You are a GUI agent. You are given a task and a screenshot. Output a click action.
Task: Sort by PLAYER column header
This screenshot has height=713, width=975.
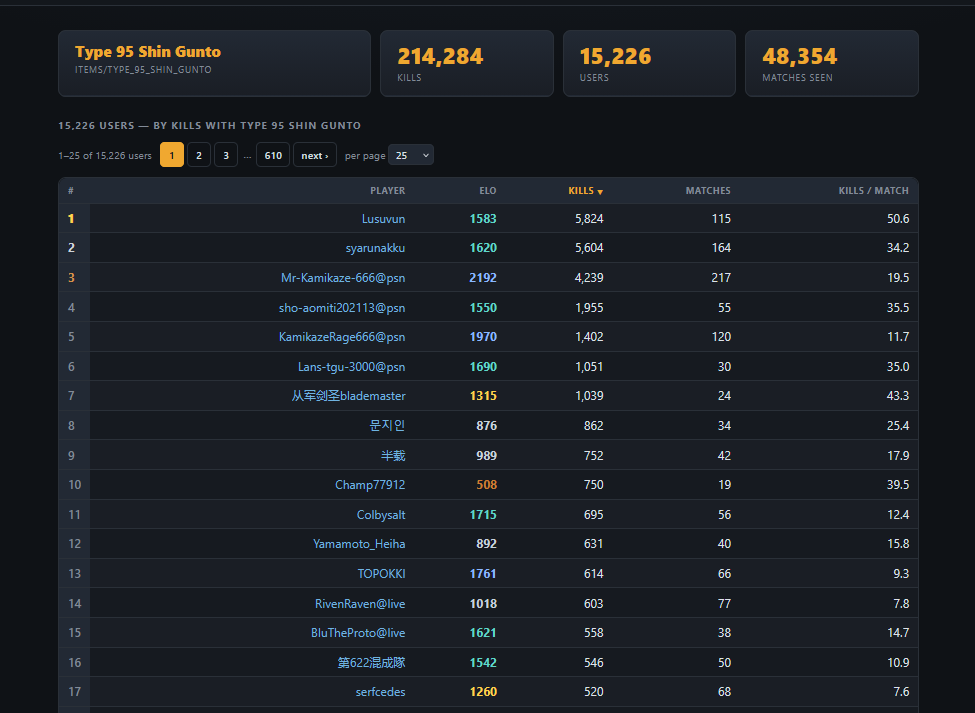click(387, 191)
